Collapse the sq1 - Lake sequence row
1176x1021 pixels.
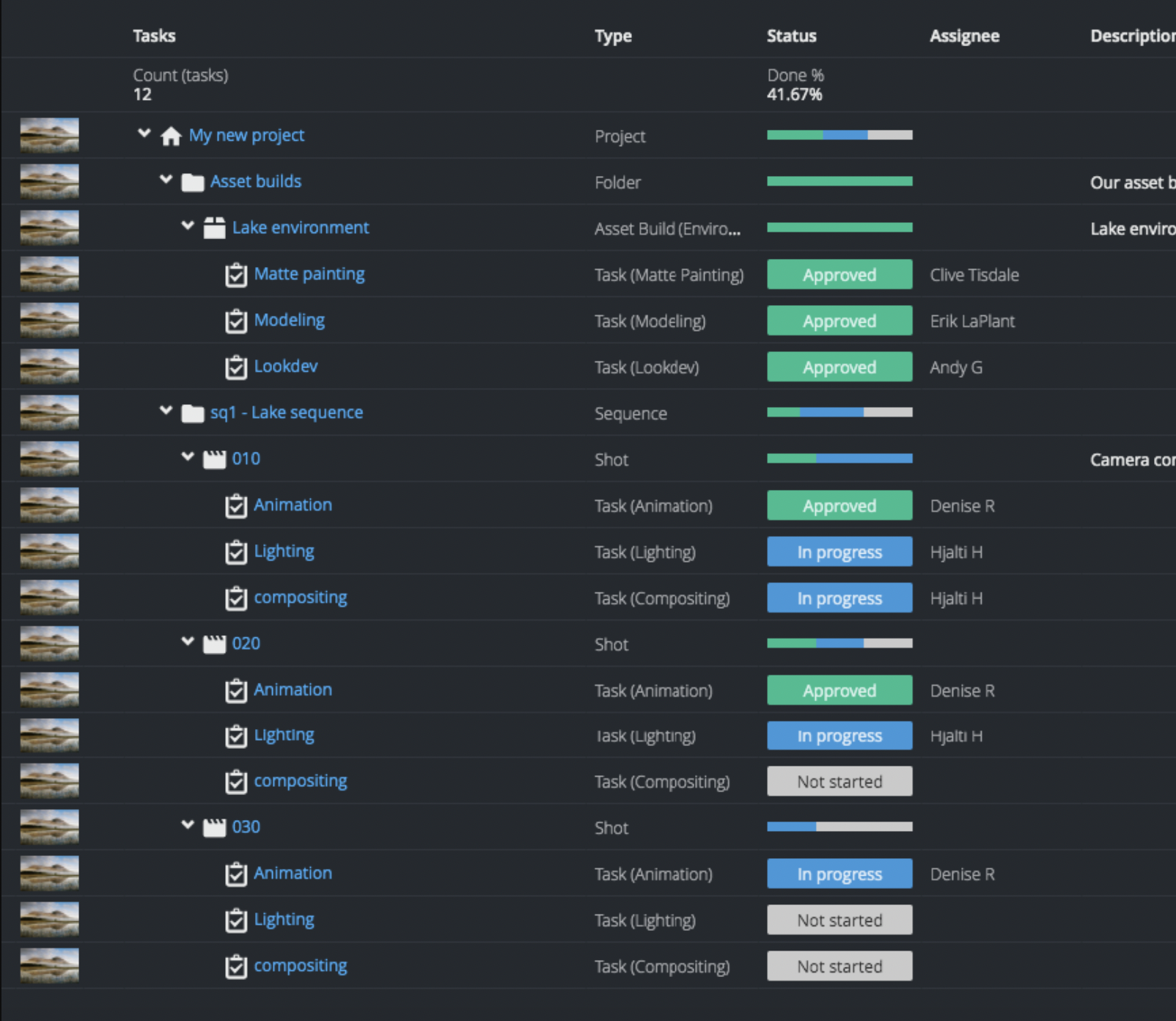click(166, 411)
